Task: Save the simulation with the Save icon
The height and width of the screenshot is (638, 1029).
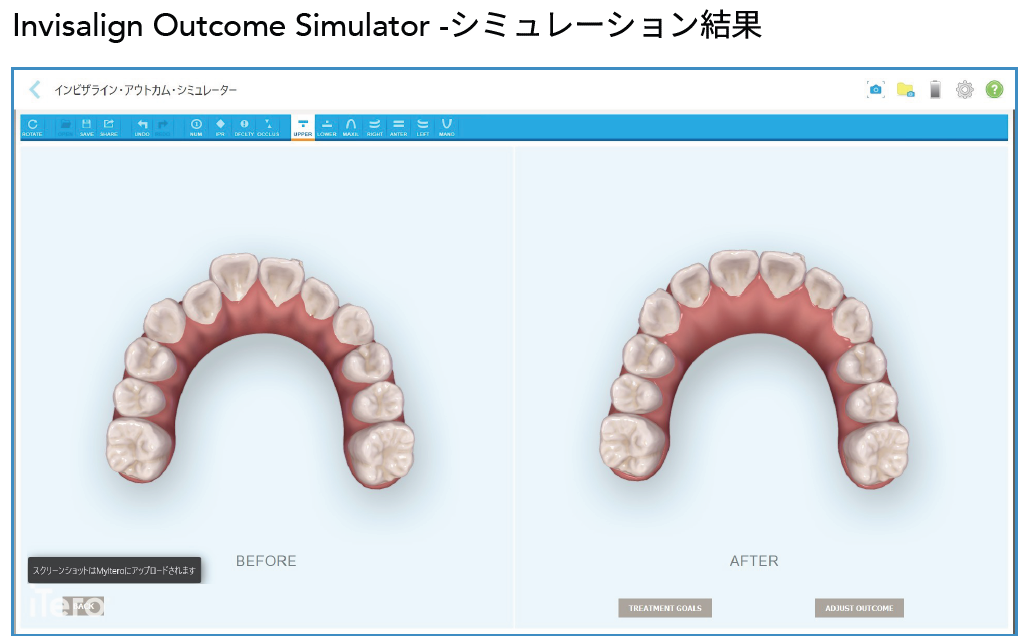Action: (87, 127)
